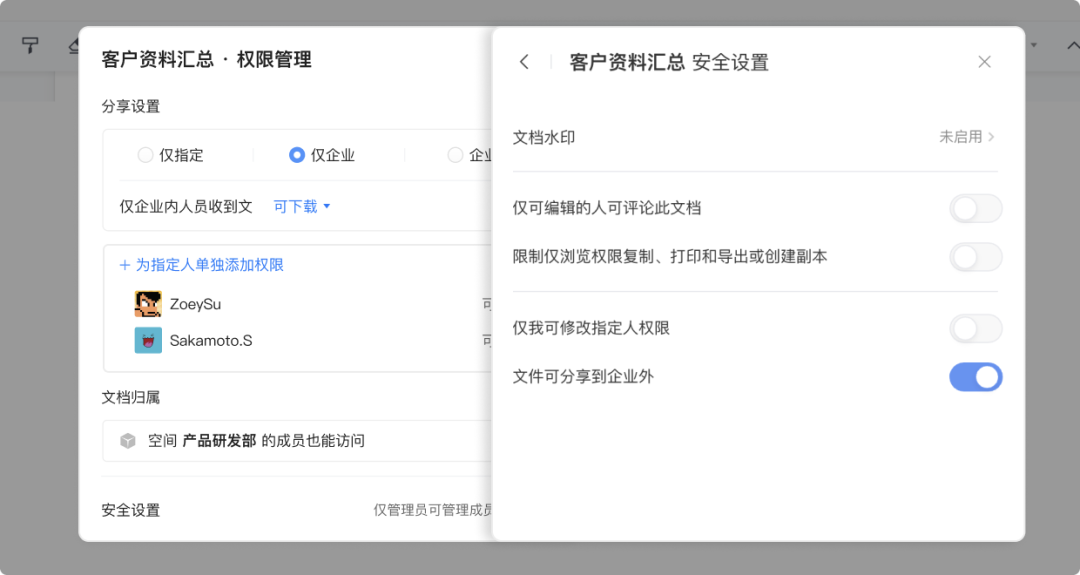1080x575 pixels.
Task: Enable 仅我可修改指定人权限 switch
Action: [975, 328]
